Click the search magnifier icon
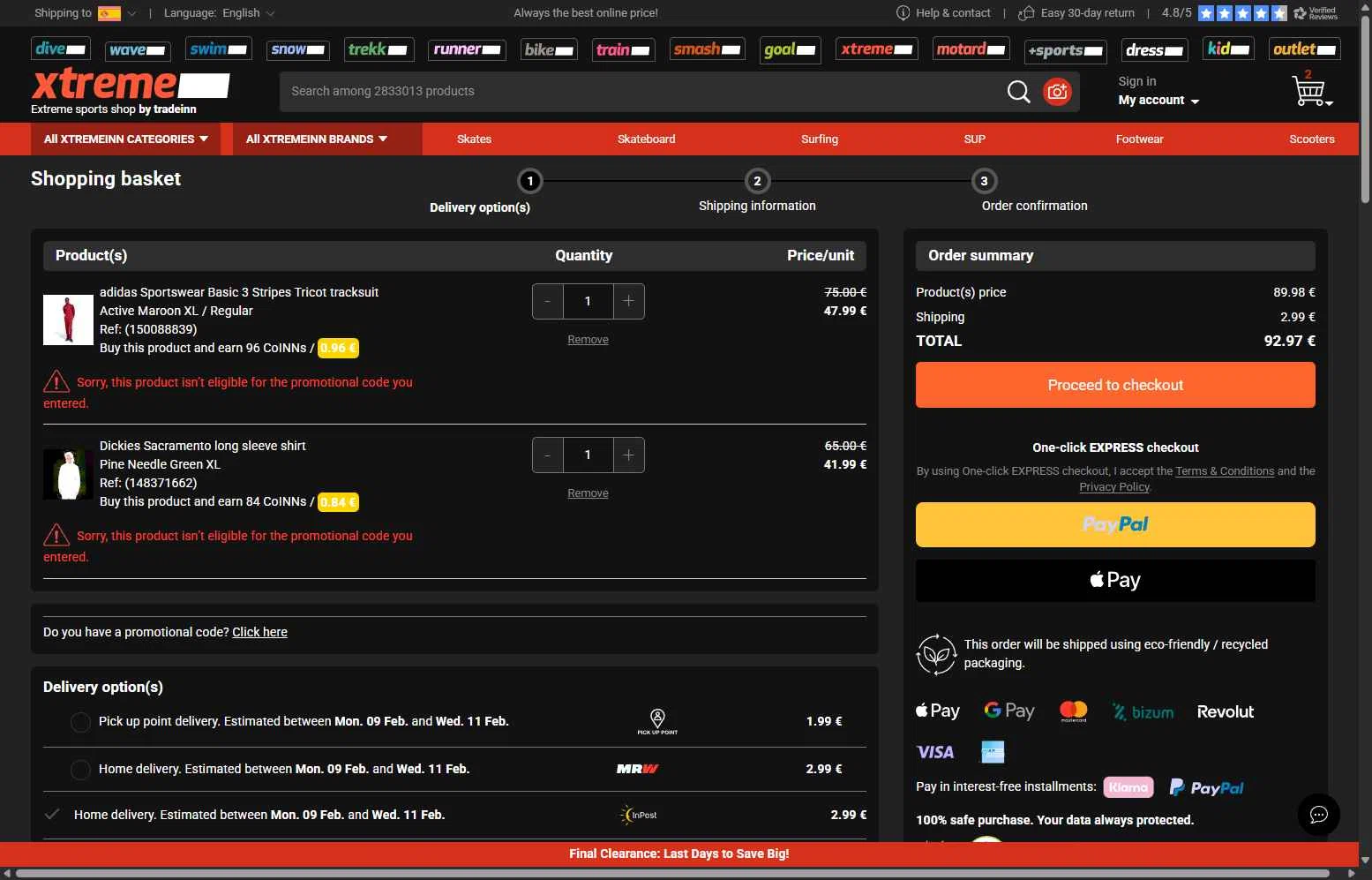Image resolution: width=1372 pixels, height=880 pixels. 1018,91
